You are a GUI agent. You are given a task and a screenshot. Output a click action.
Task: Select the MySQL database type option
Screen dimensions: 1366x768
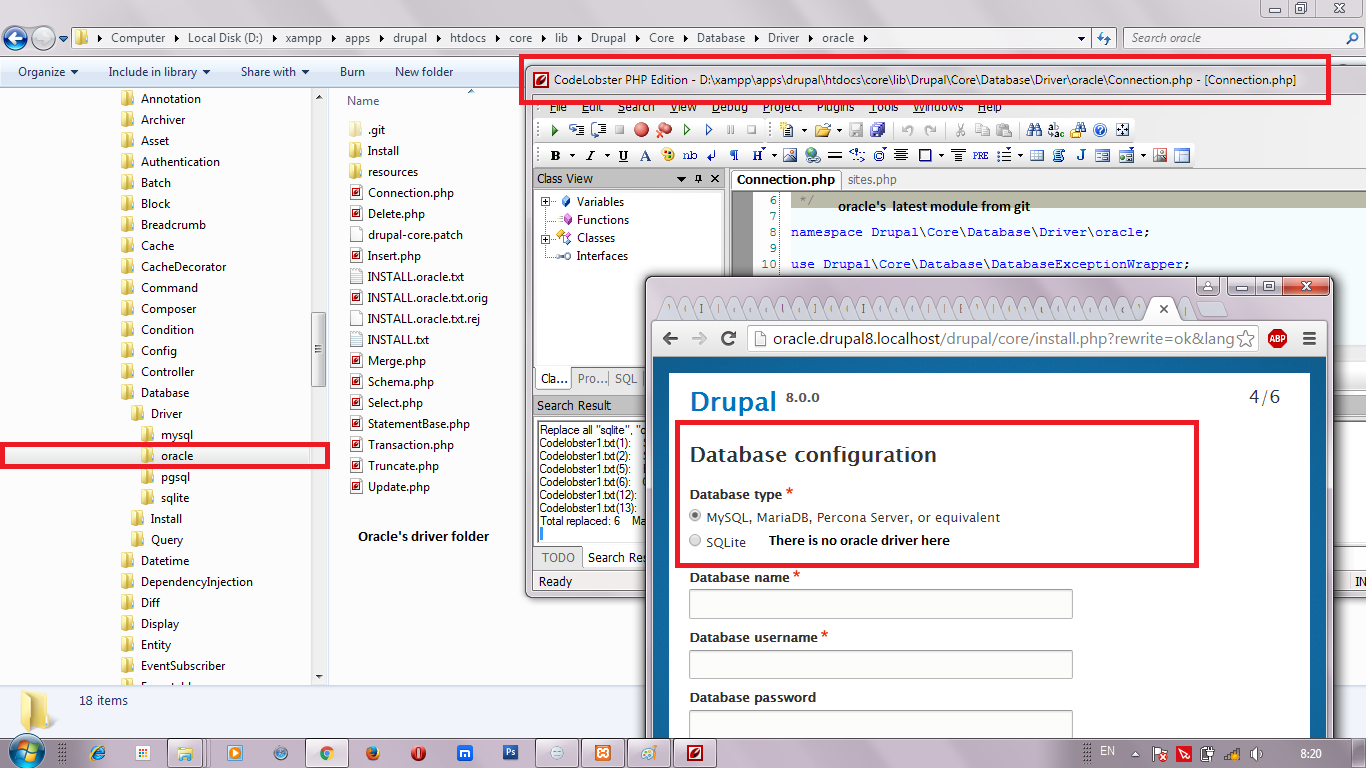coord(695,515)
